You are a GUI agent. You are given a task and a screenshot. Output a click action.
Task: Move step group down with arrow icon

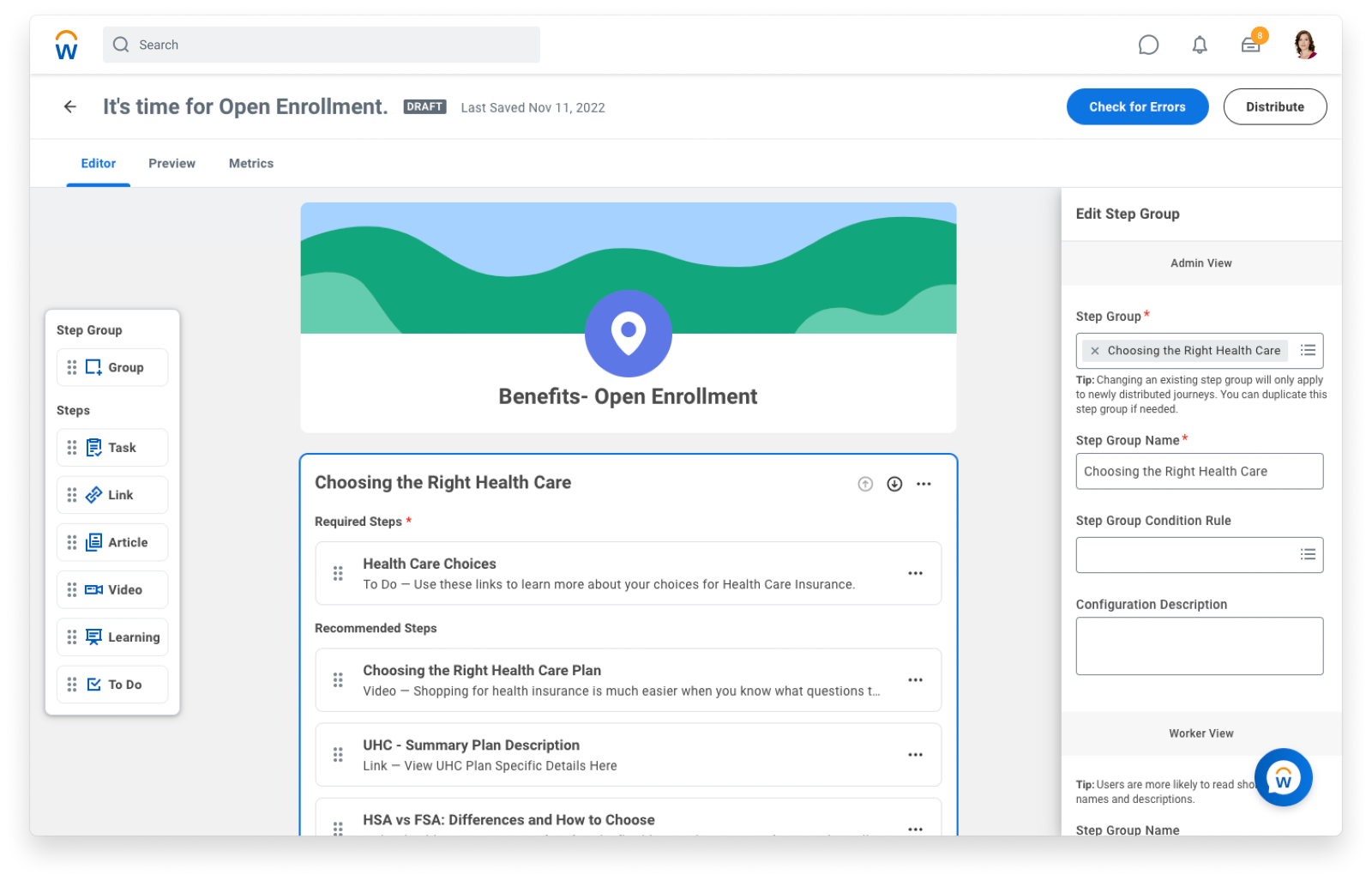[894, 484]
